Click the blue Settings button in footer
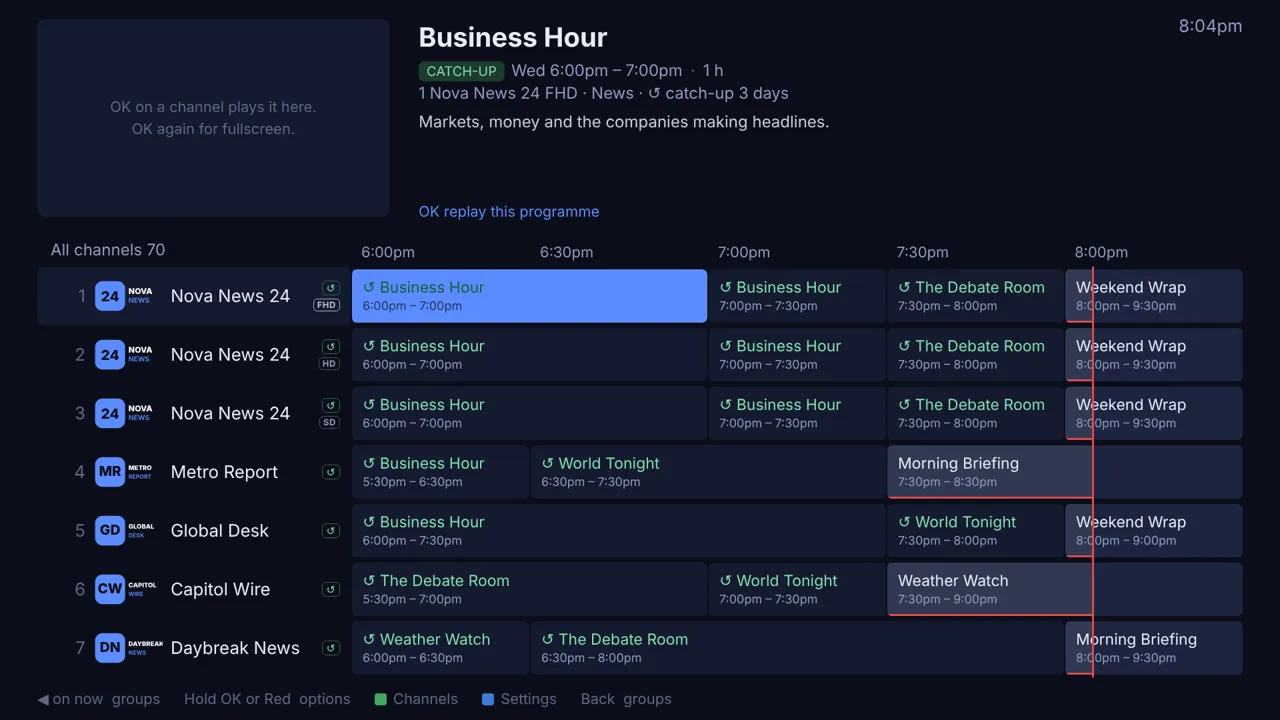1280x720 pixels. pyautogui.click(x=519, y=699)
